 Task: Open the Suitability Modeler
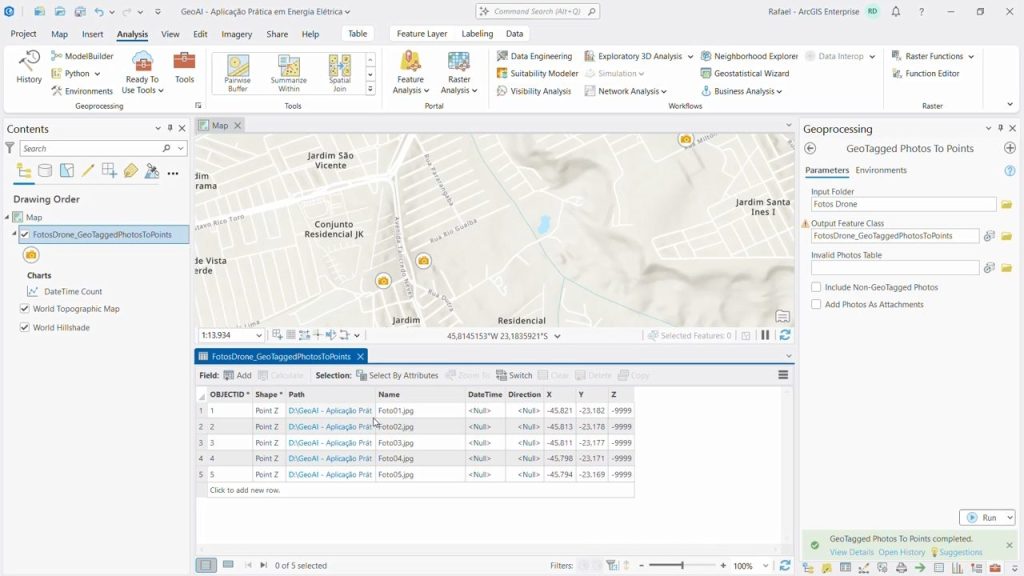(x=537, y=74)
